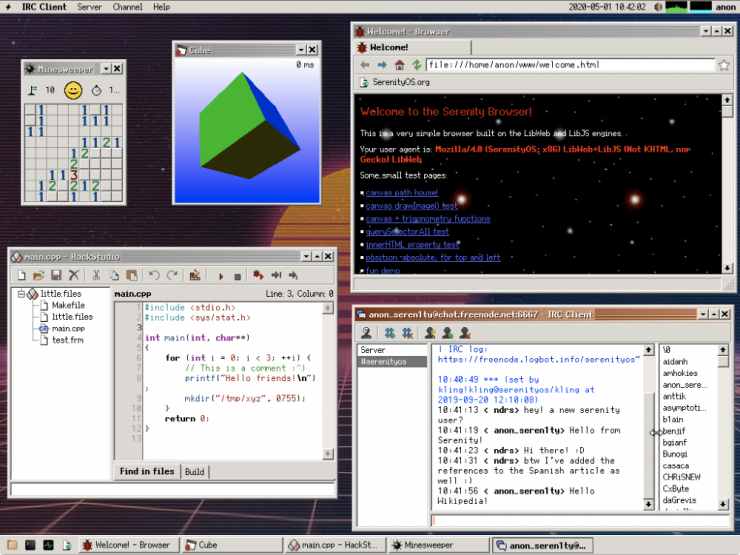Screen dimensions: 740x555
Task: Open the Server menu in the menu bar
Action: pos(89,7)
